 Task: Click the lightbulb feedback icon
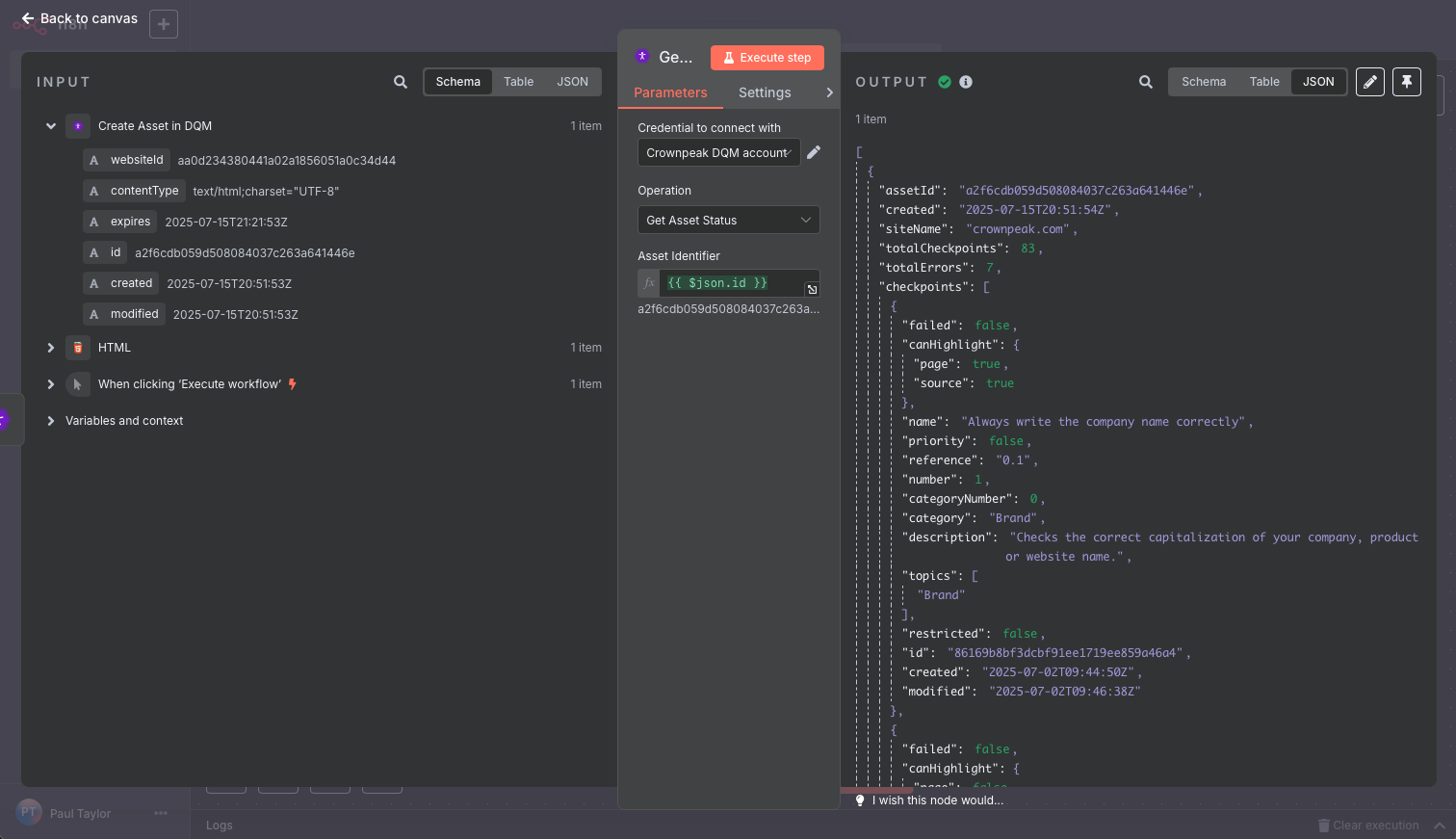tap(860, 800)
